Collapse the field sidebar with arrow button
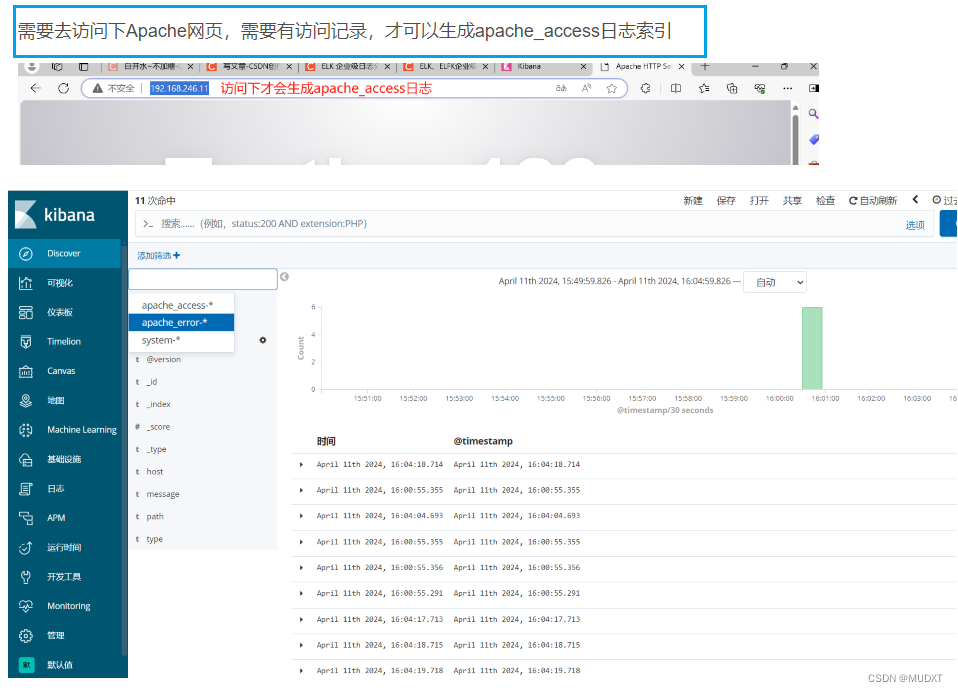The image size is (958, 692). point(284,277)
